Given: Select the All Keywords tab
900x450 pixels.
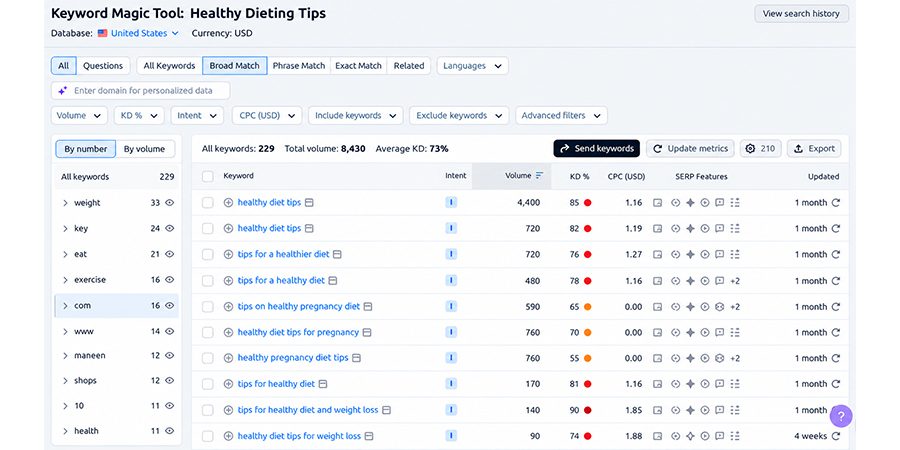Looking at the screenshot, I should pyautogui.click(x=169, y=65).
